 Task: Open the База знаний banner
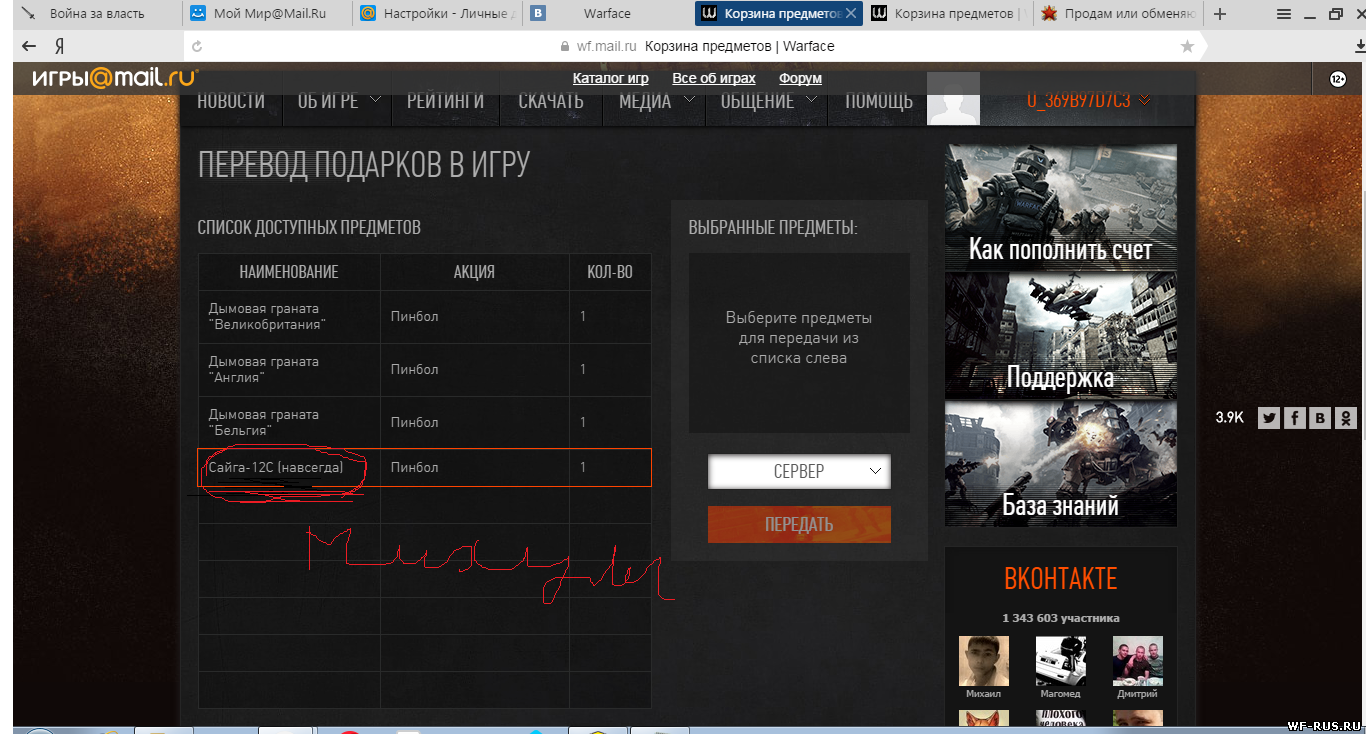click(x=1060, y=463)
